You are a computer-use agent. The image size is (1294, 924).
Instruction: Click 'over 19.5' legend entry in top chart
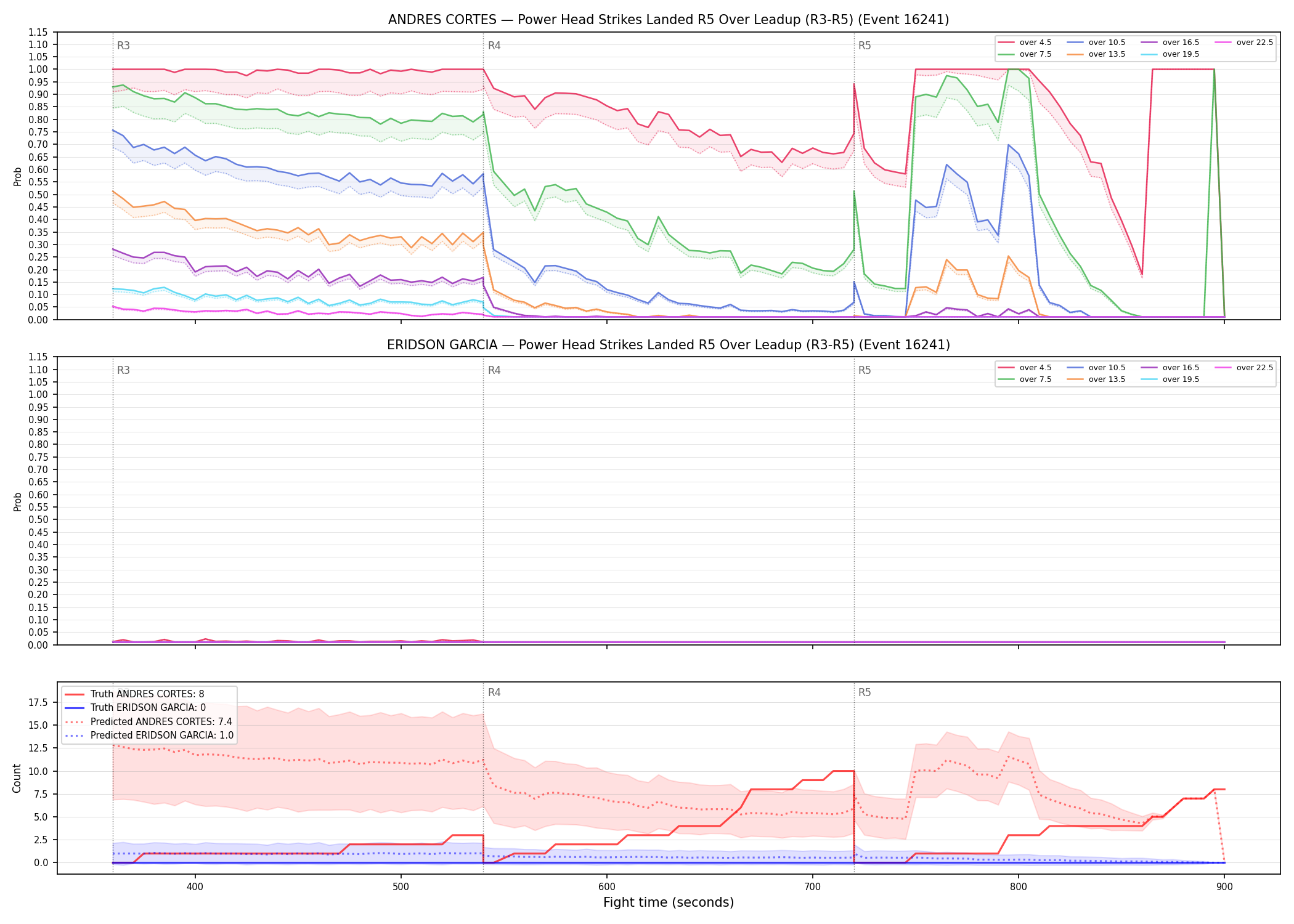1170,54
